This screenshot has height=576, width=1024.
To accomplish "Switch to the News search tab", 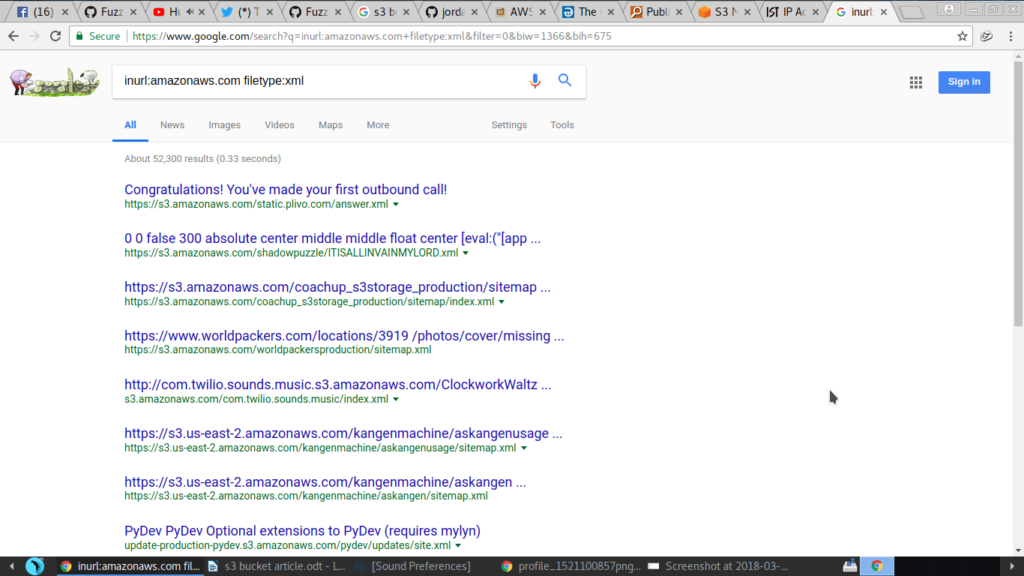I will tap(172, 125).
